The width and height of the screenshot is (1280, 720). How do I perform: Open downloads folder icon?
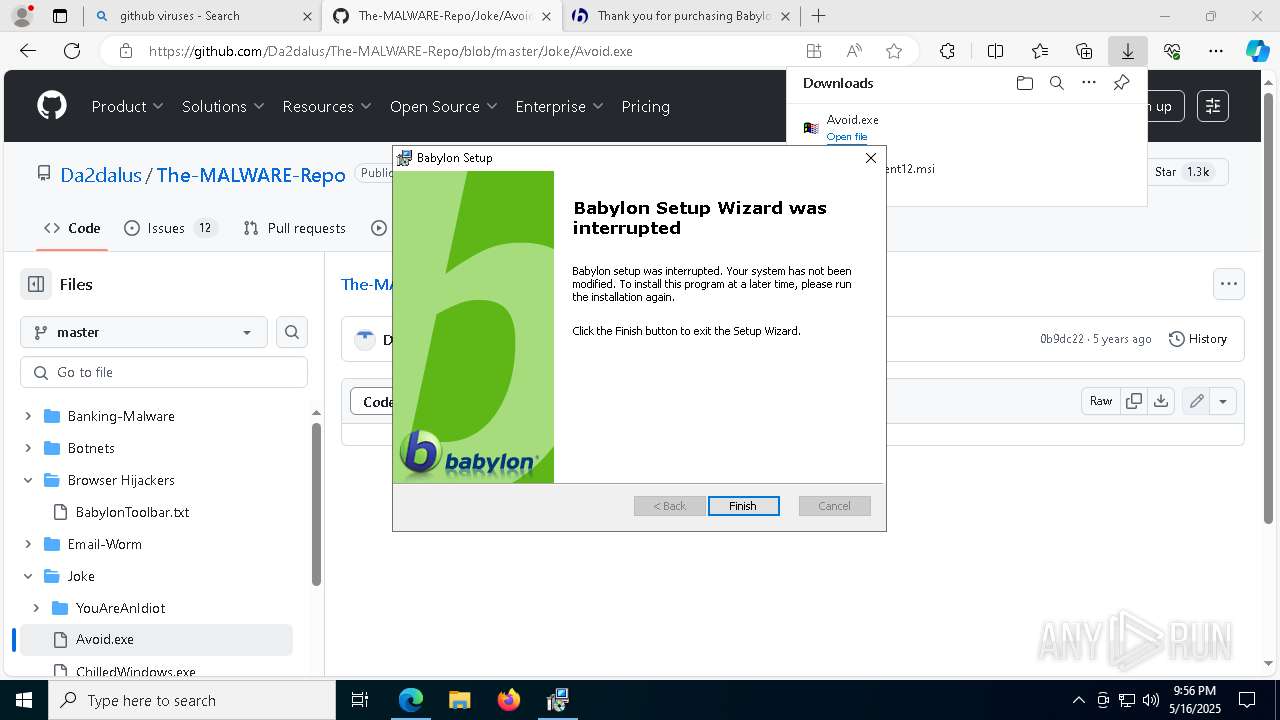1024,83
